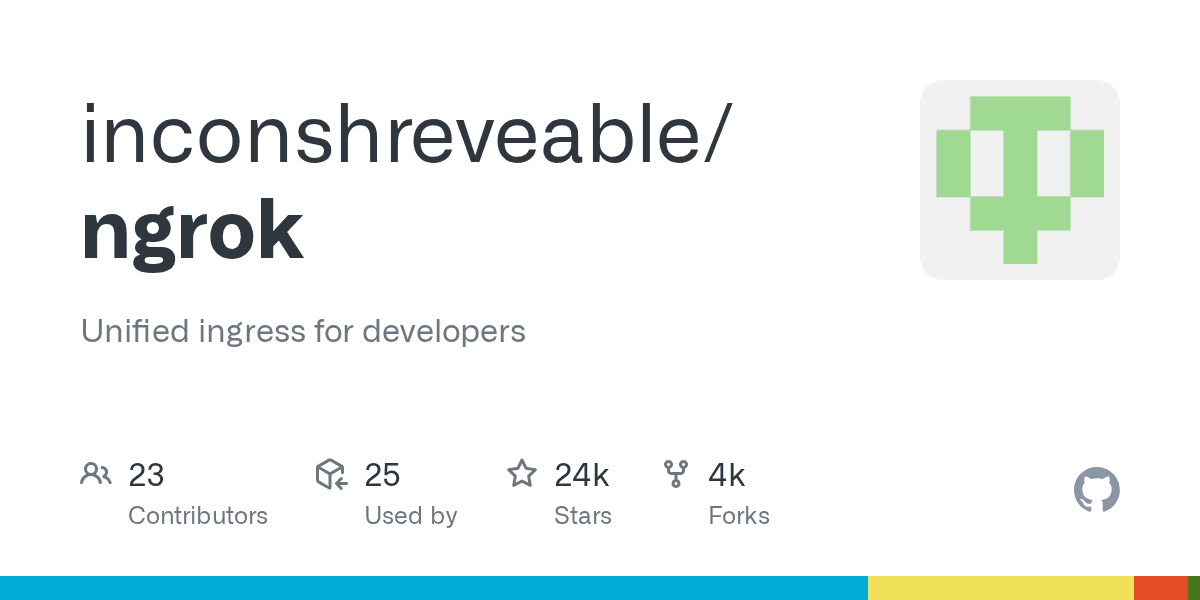Screen dimensions: 1200x600
Task: Select the 'Unified ingress for developers' description
Action: [303, 331]
